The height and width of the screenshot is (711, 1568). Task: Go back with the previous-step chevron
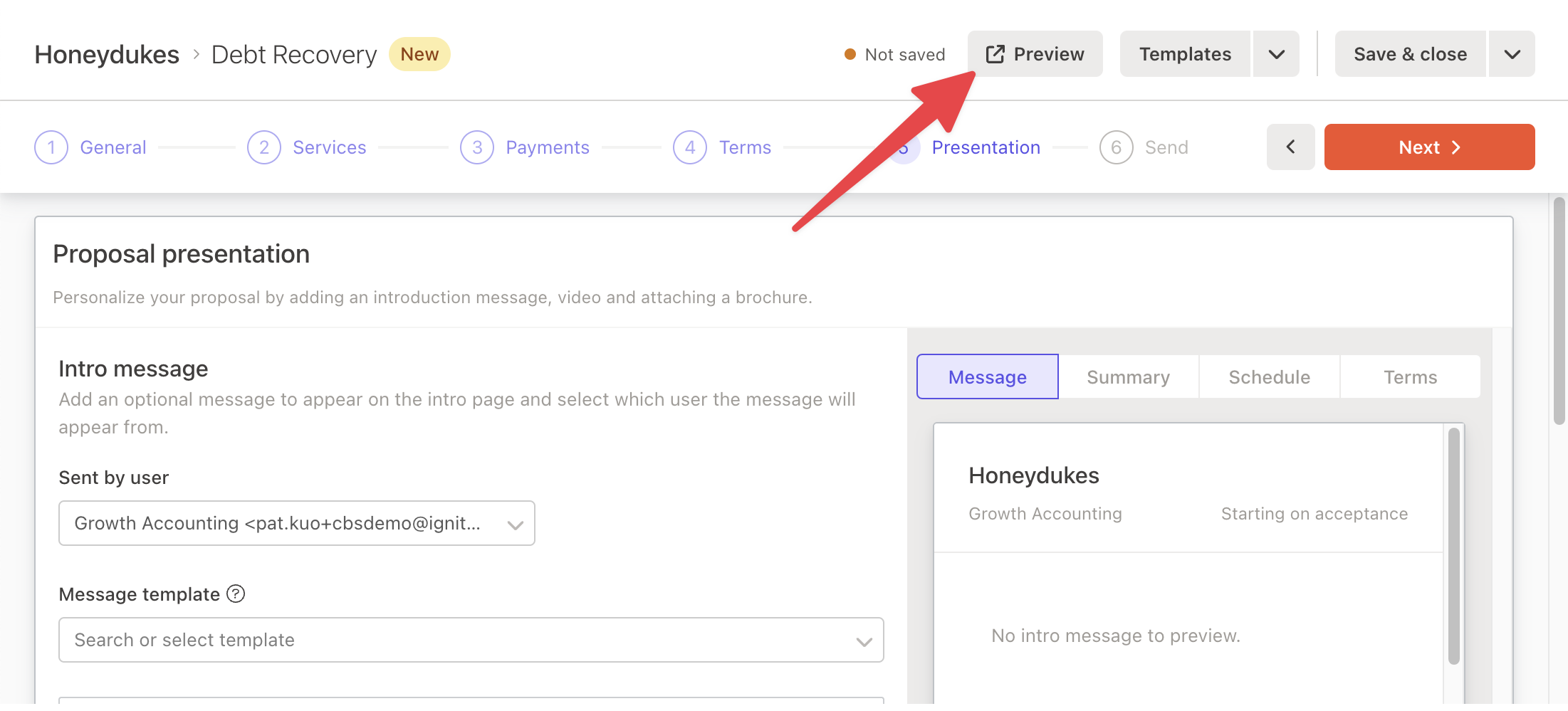pyautogui.click(x=1290, y=147)
